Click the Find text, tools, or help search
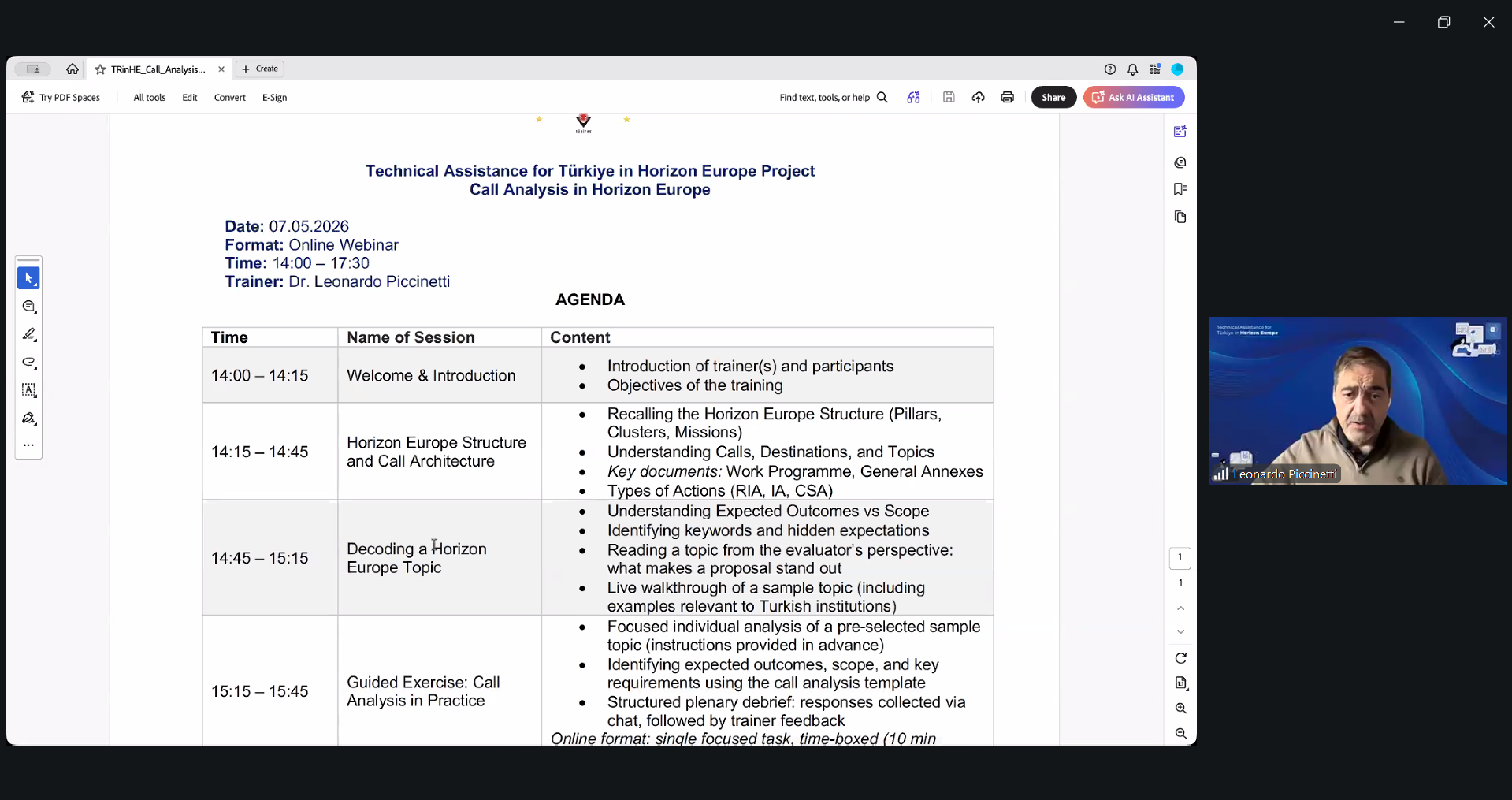This screenshot has height=800, width=1512. [x=834, y=98]
